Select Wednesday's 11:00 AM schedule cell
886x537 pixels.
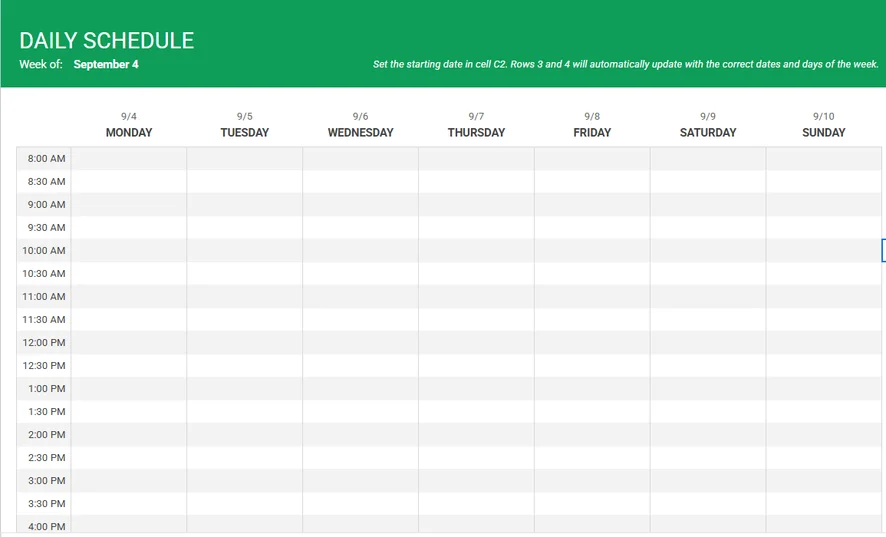pos(360,297)
